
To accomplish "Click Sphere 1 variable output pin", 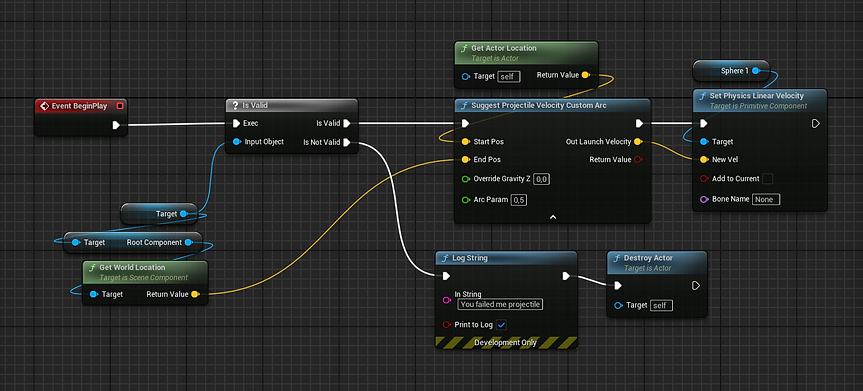I will coord(756,70).
